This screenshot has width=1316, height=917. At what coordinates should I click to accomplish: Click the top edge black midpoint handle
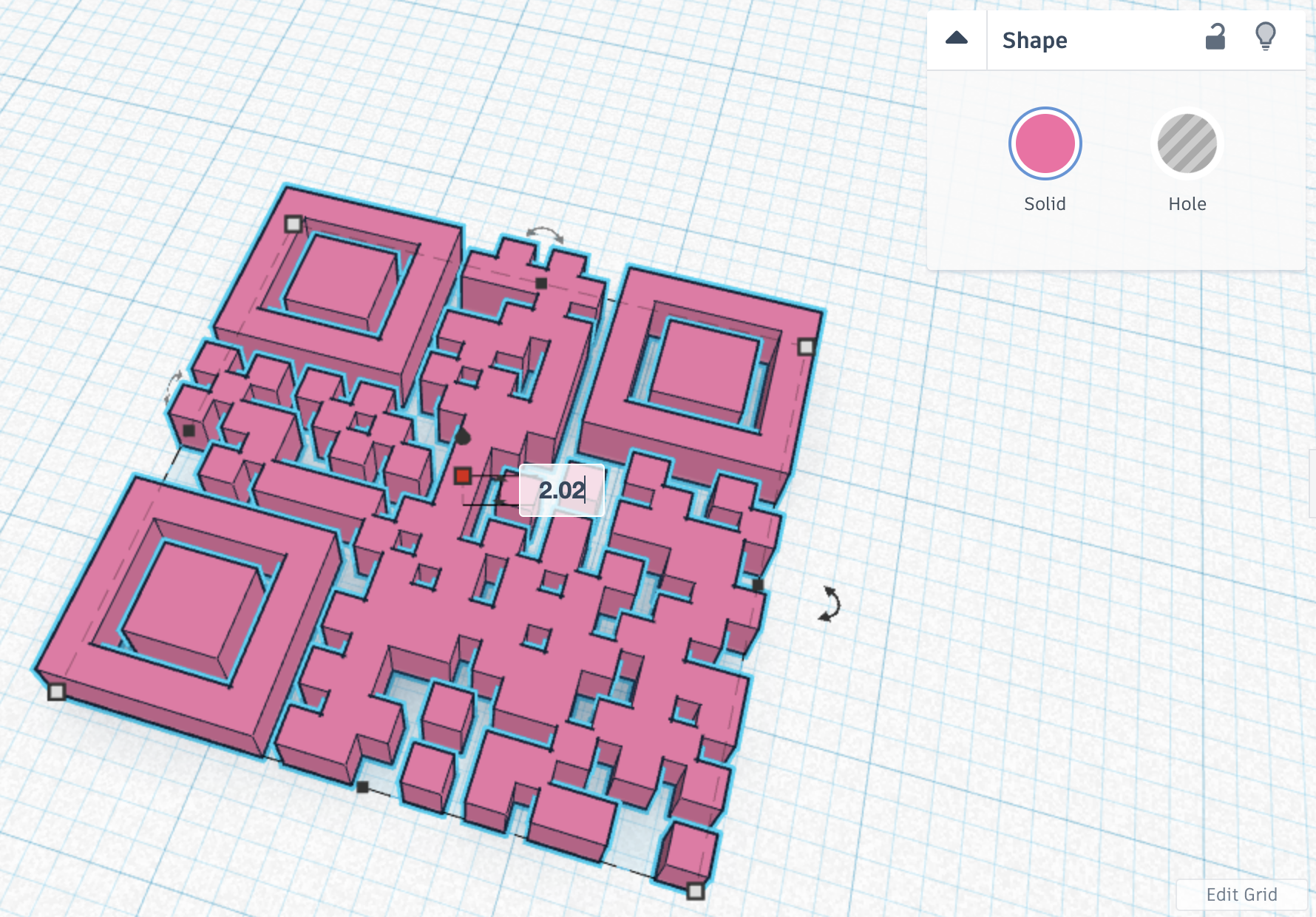pos(541,282)
